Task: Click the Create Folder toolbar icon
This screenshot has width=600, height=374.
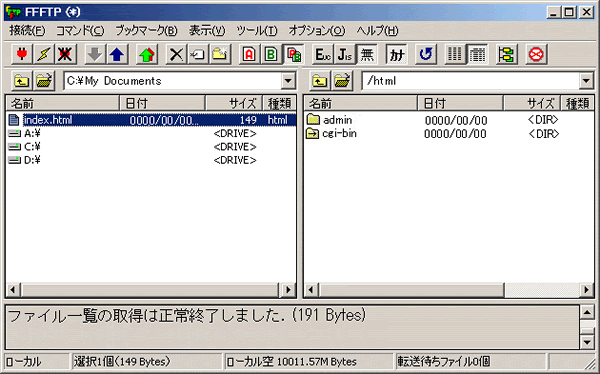Action: coord(220,54)
